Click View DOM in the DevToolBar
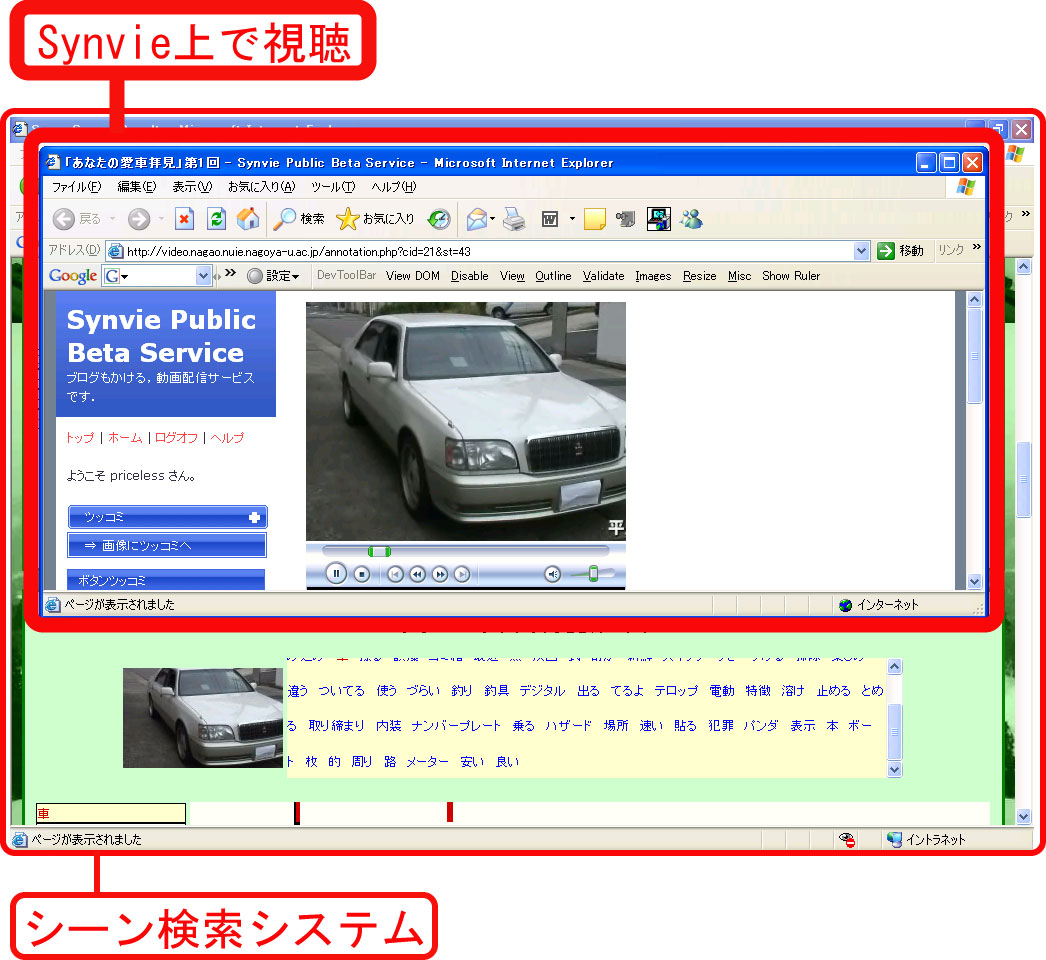 tap(413, 276)
